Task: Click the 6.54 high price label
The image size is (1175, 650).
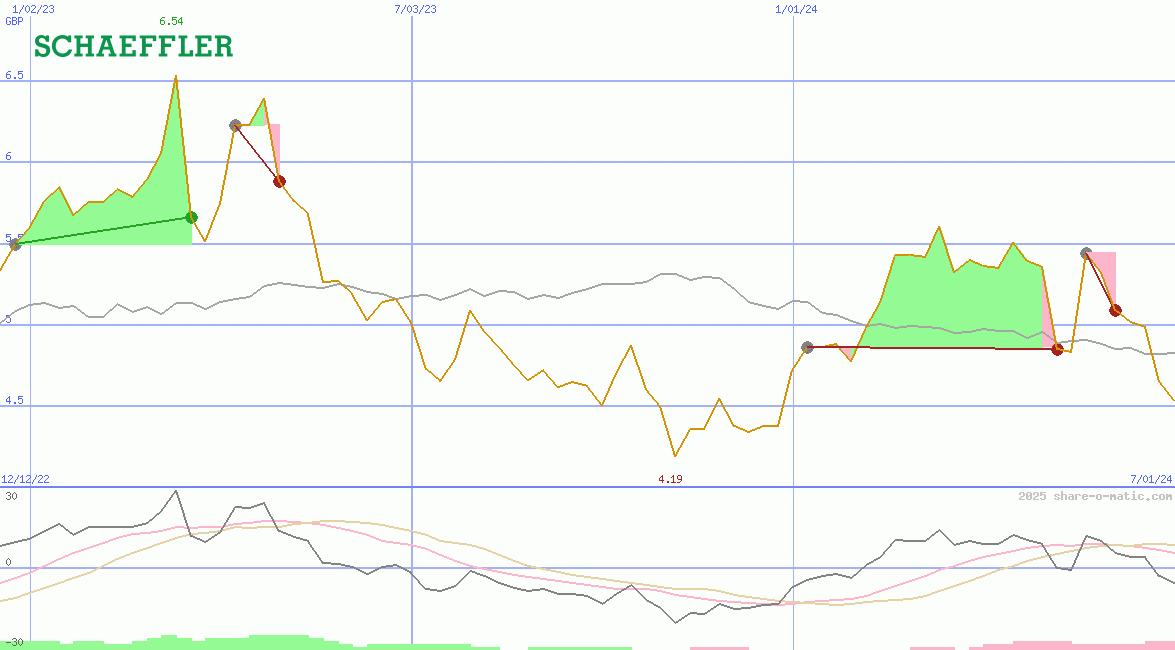Action: coord(171,21)
